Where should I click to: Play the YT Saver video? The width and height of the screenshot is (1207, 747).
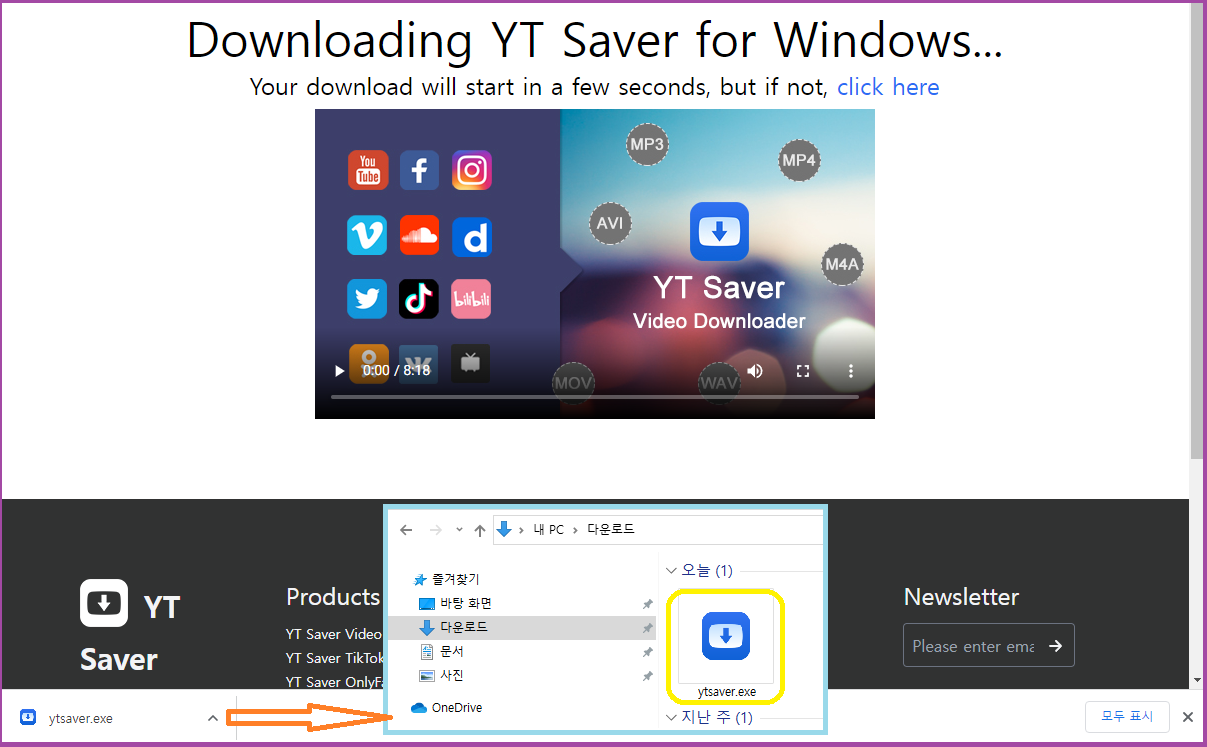click(x=340, y=371)
